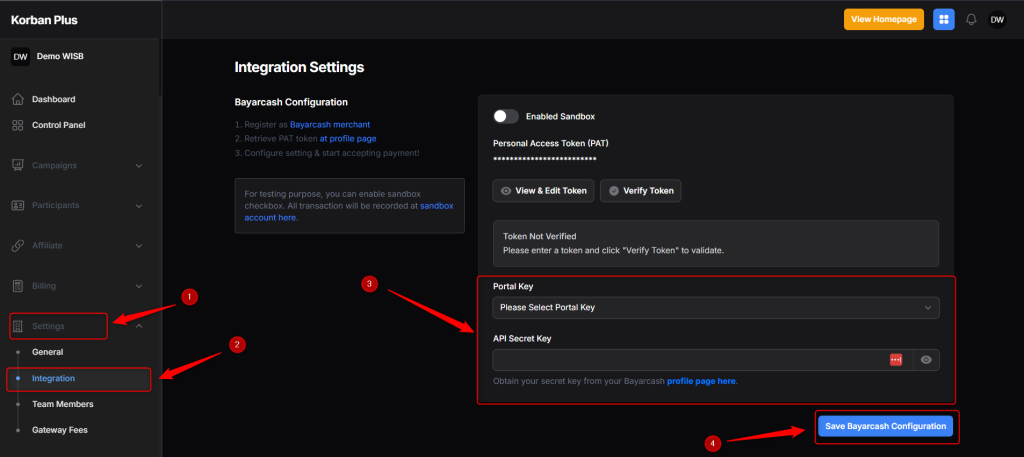Screen dimensions: 1024x457
Task: Open the Portal Key dropdown
Action: [x=716, y=307]
